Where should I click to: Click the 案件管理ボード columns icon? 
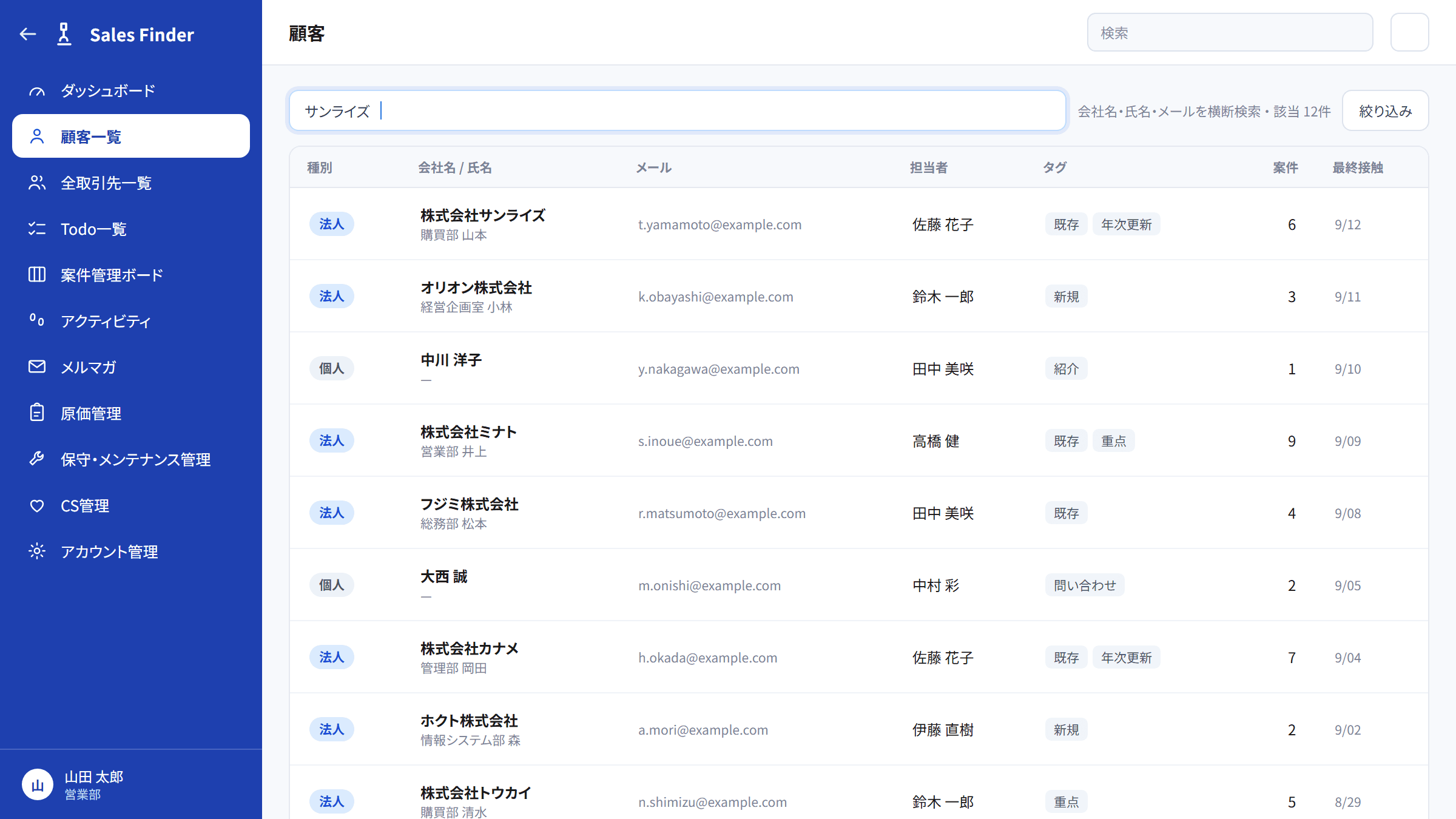point(37,275)
